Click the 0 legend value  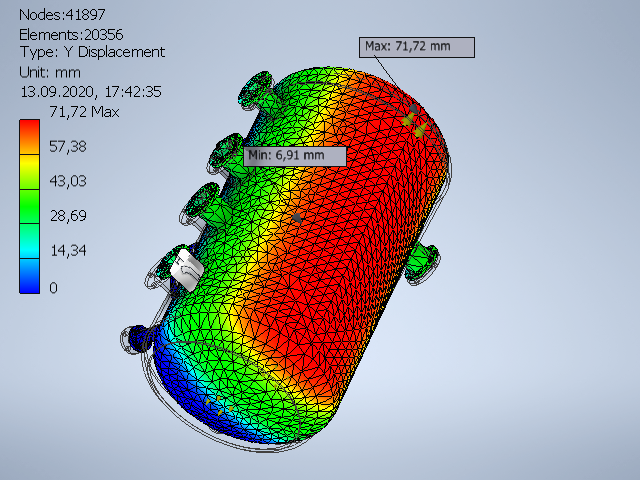[53, 288]
